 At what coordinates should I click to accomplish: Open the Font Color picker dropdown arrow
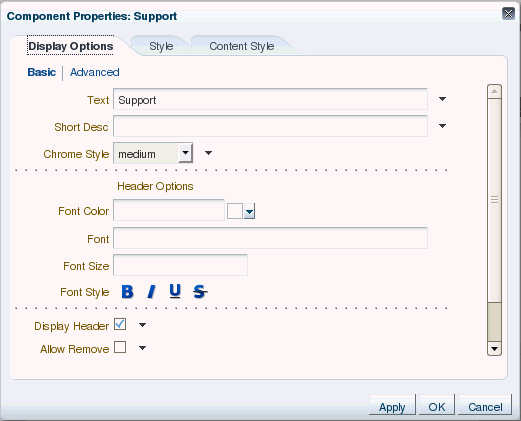point(249,211)
